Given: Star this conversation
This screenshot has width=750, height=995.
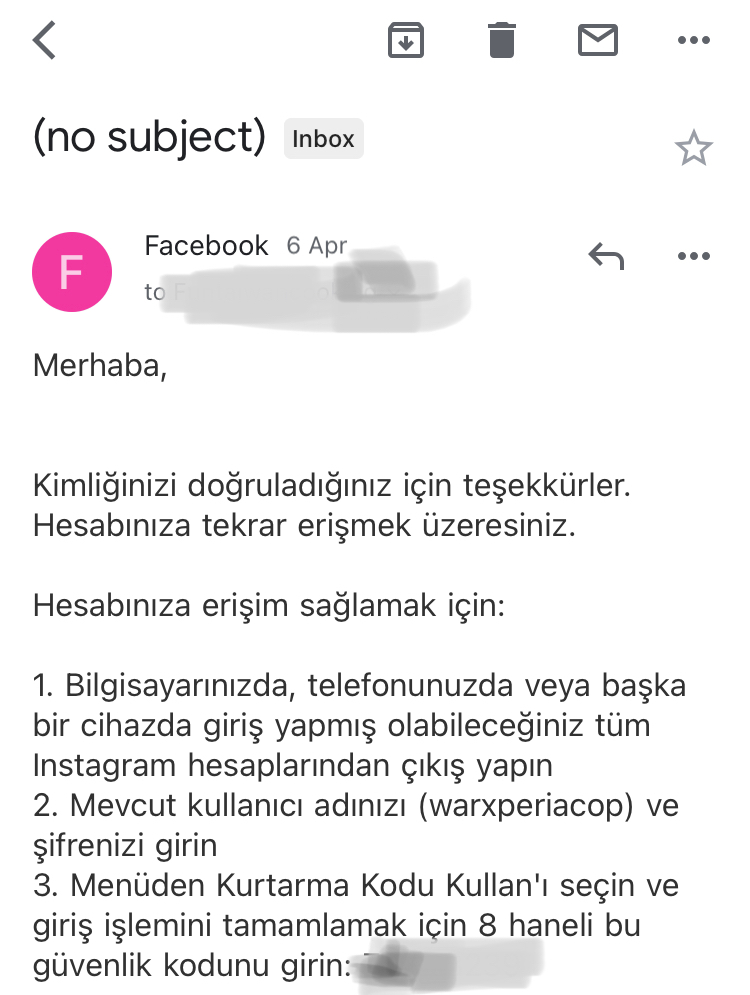Looking at the screenshot, I should (693, 149).
